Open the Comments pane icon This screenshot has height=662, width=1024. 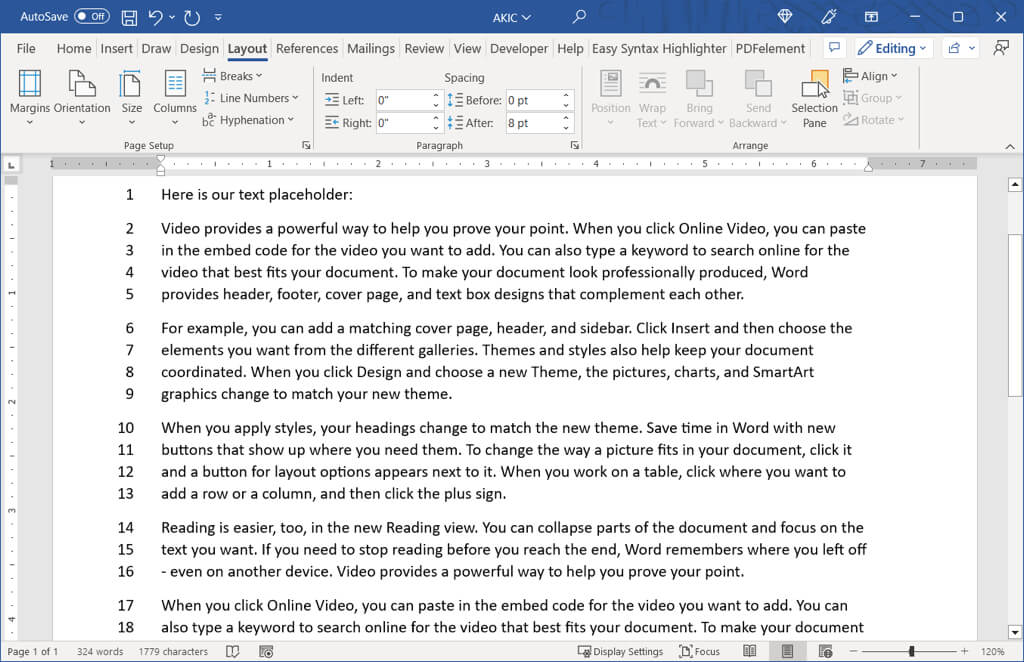pyautogui.click(x=832, y=48)
